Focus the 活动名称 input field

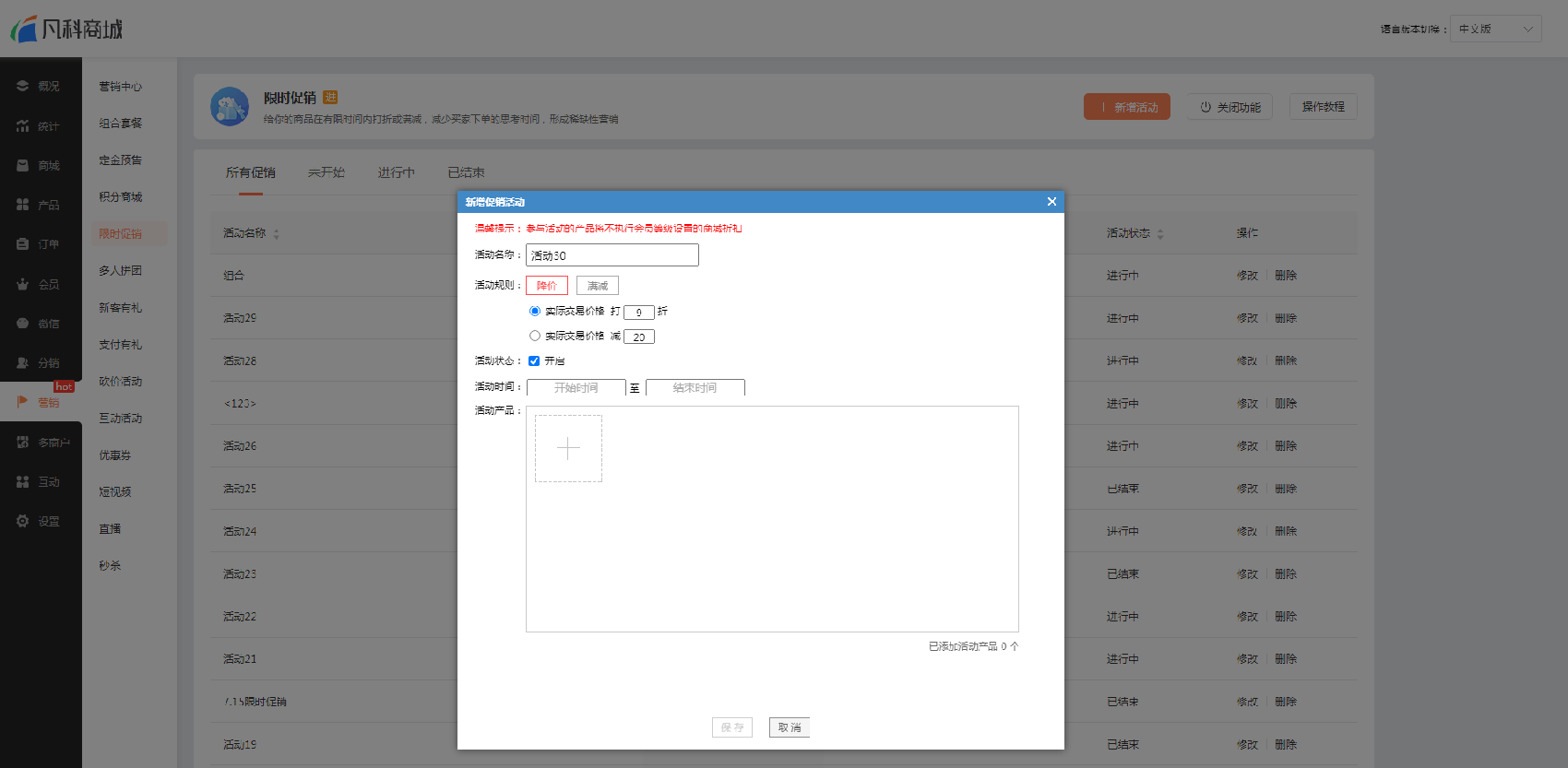click(612, 255)
